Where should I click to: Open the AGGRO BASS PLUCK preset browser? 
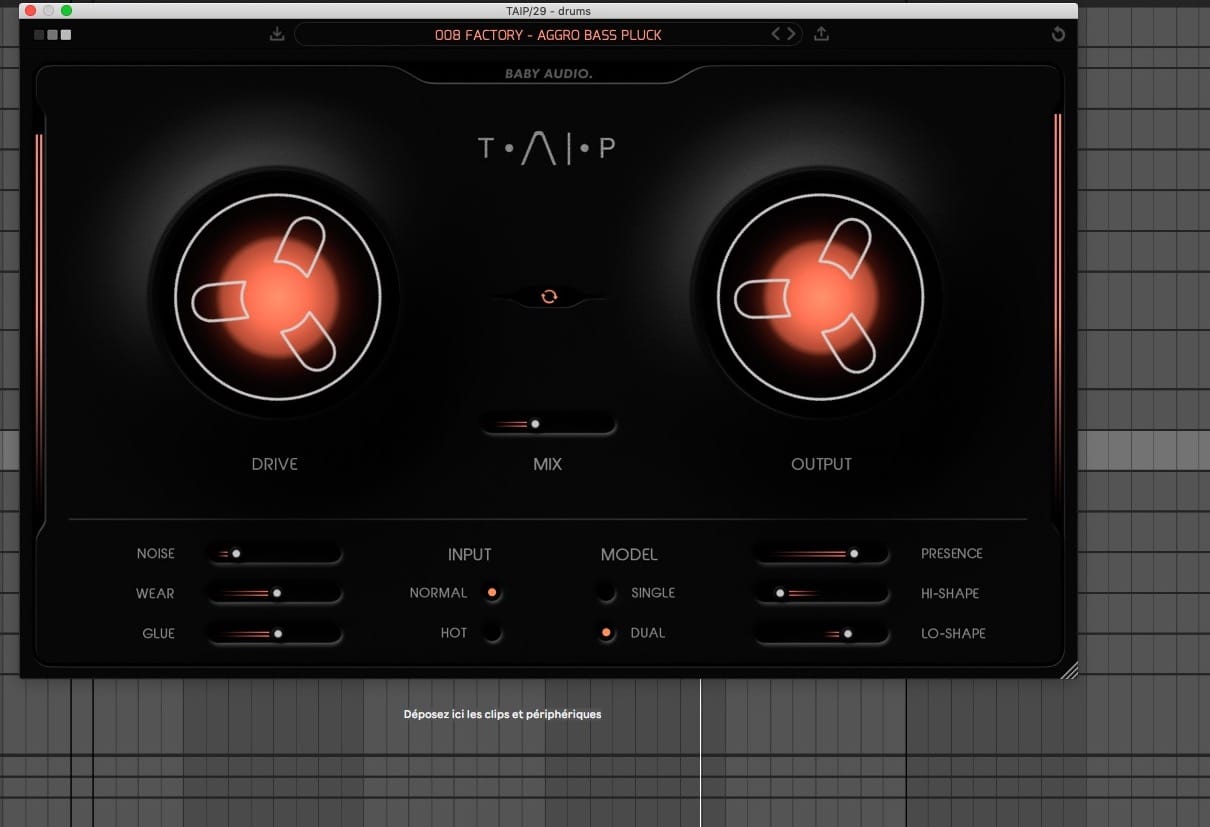click(548, 33)
